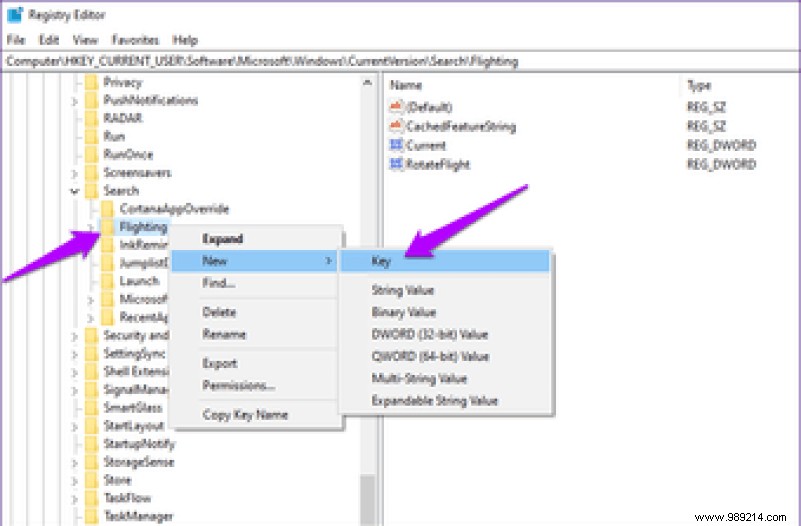Expand the StartLayout tree node arrow
Viewport: 801px width, 526px height.
pos(75,426)
